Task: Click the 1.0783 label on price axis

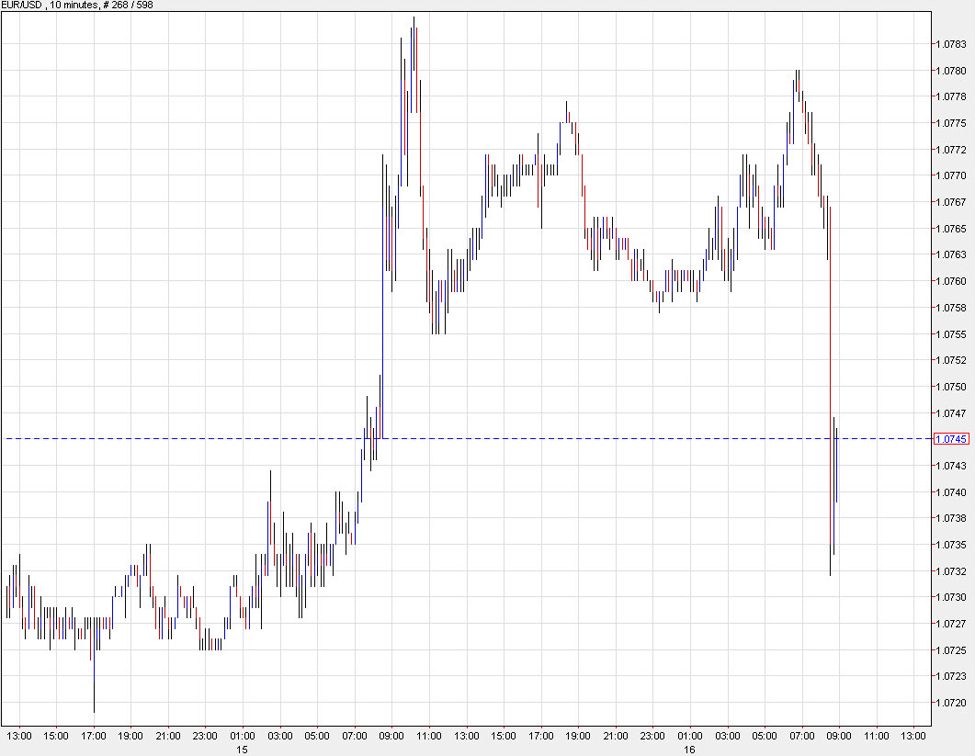Action: tap(952, 43)
